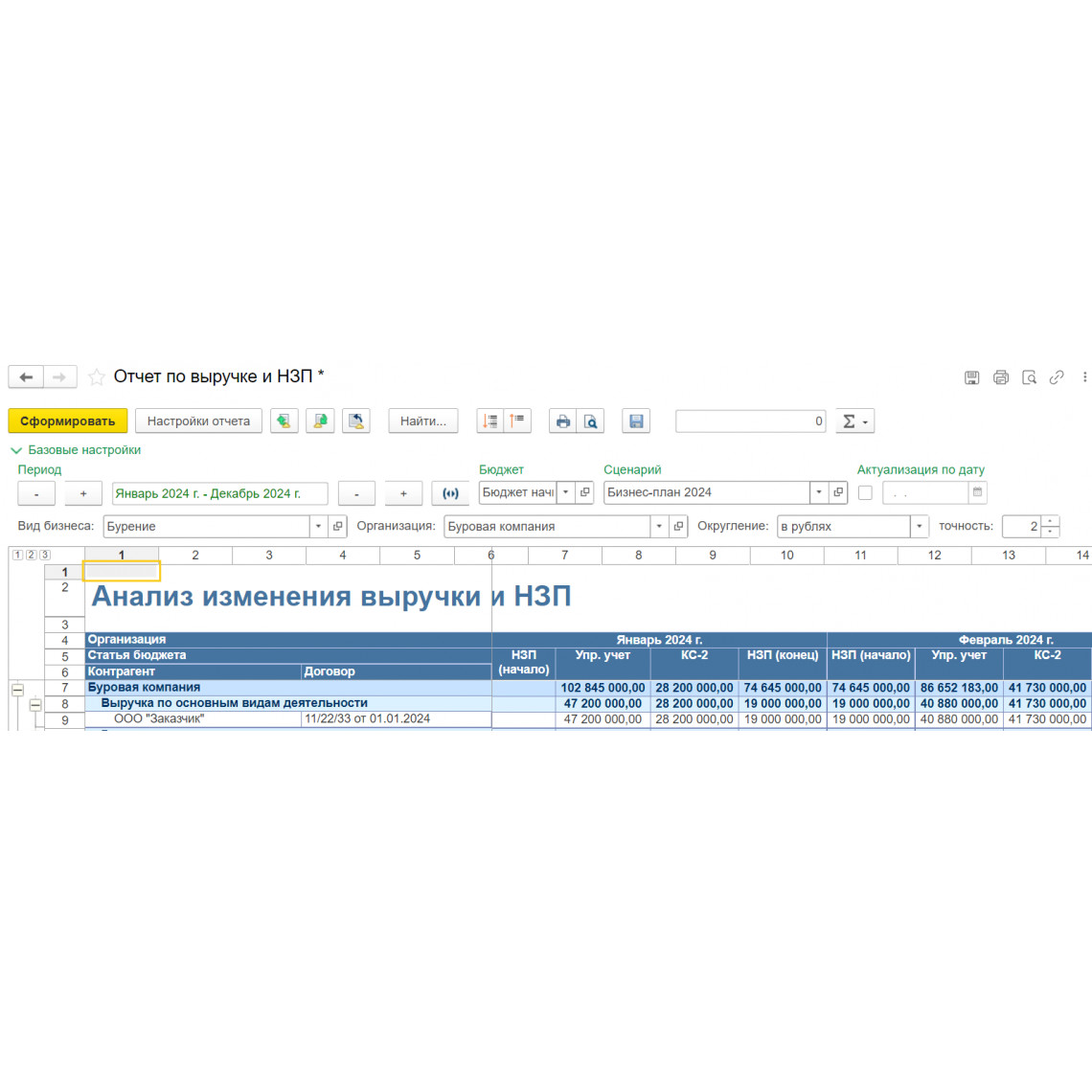Select row header 9
The height and width of the screenshot is (1092, 1092).
tap(65, 720)
